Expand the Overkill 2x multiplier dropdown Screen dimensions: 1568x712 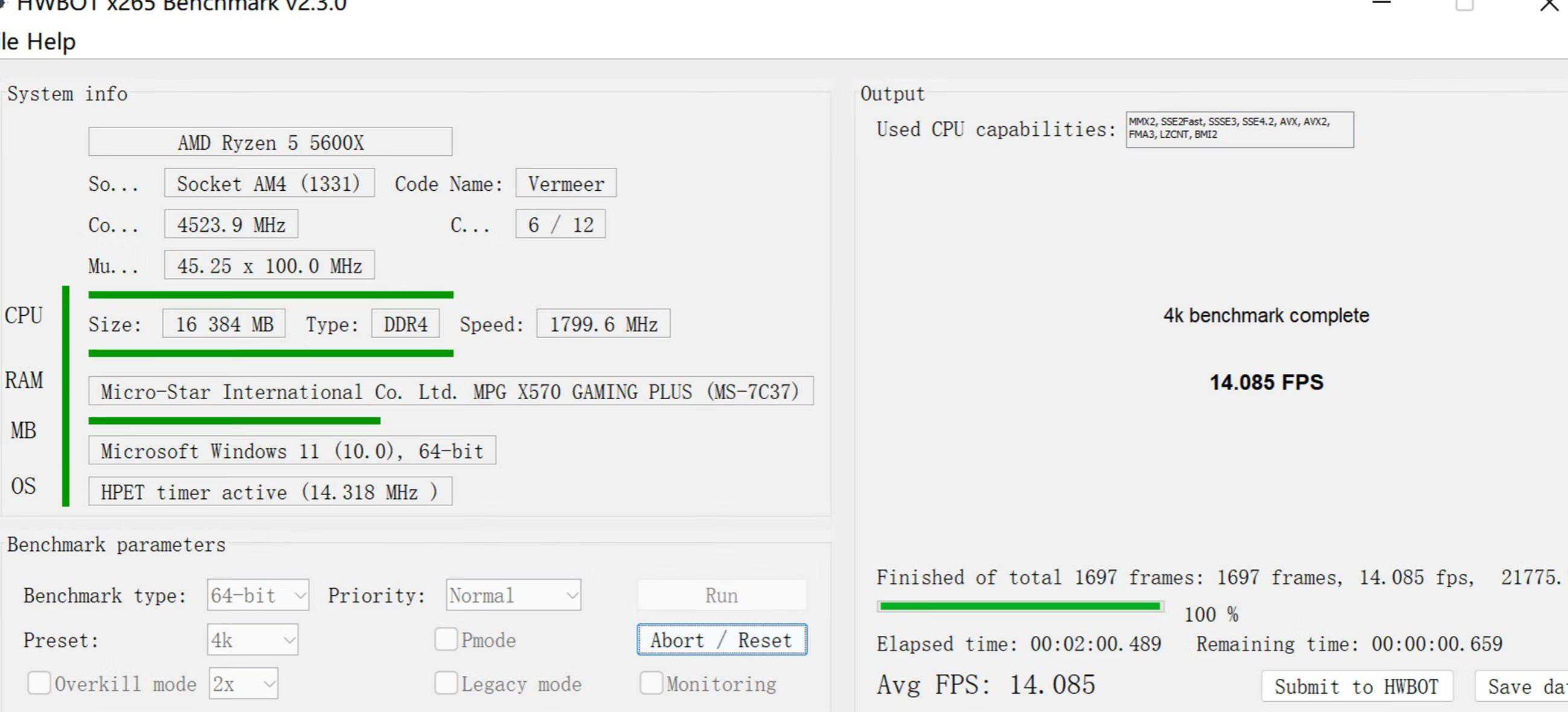point(243,684)
